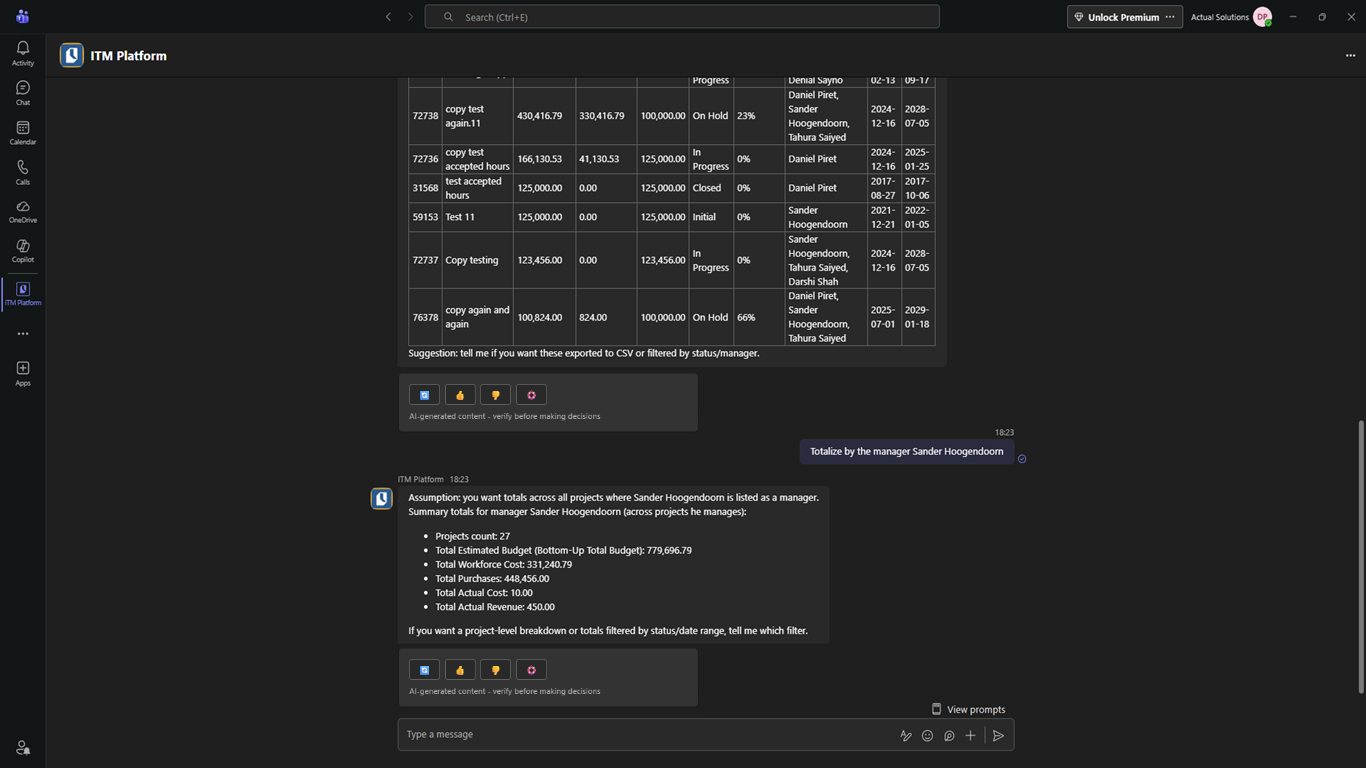This screenshot has height=768, width=1366.
Task: Click project ID 72738 in the table
Action: tap(425, 116)
